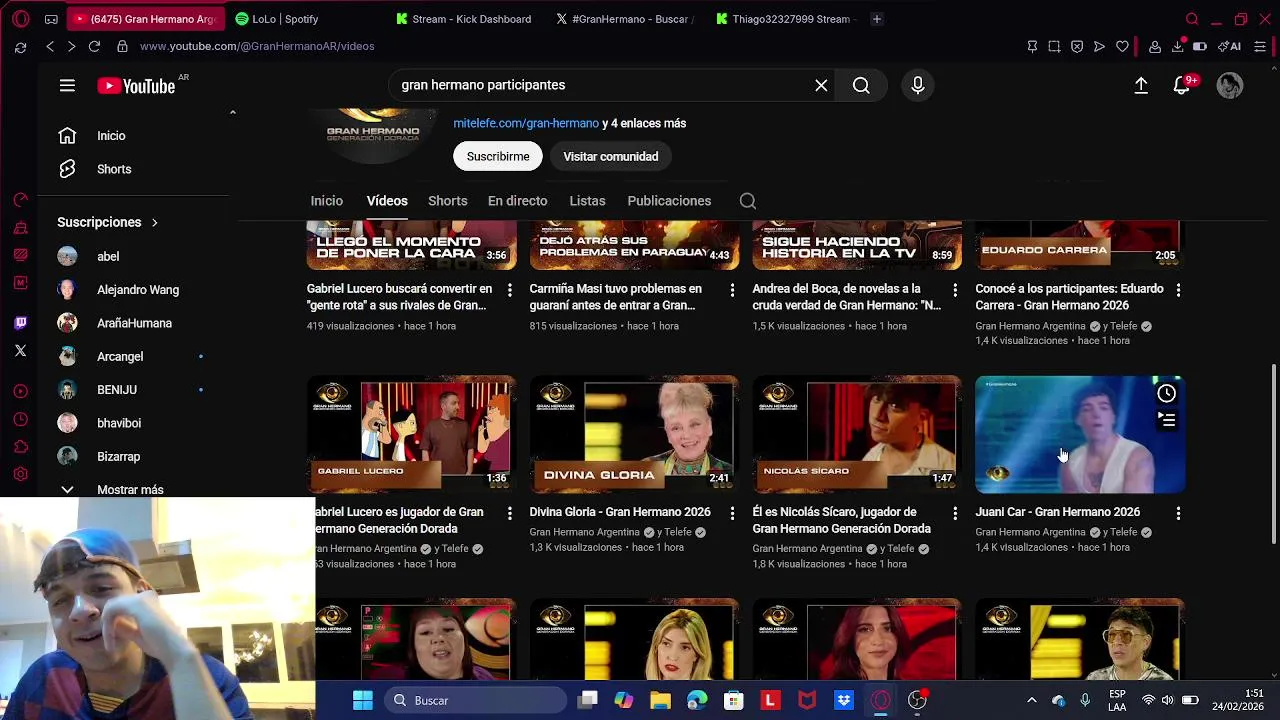Switch to channel Shorts tab
Image resolution: width=1280 pixels, height=720 pixels.
[x=447, y=201]
